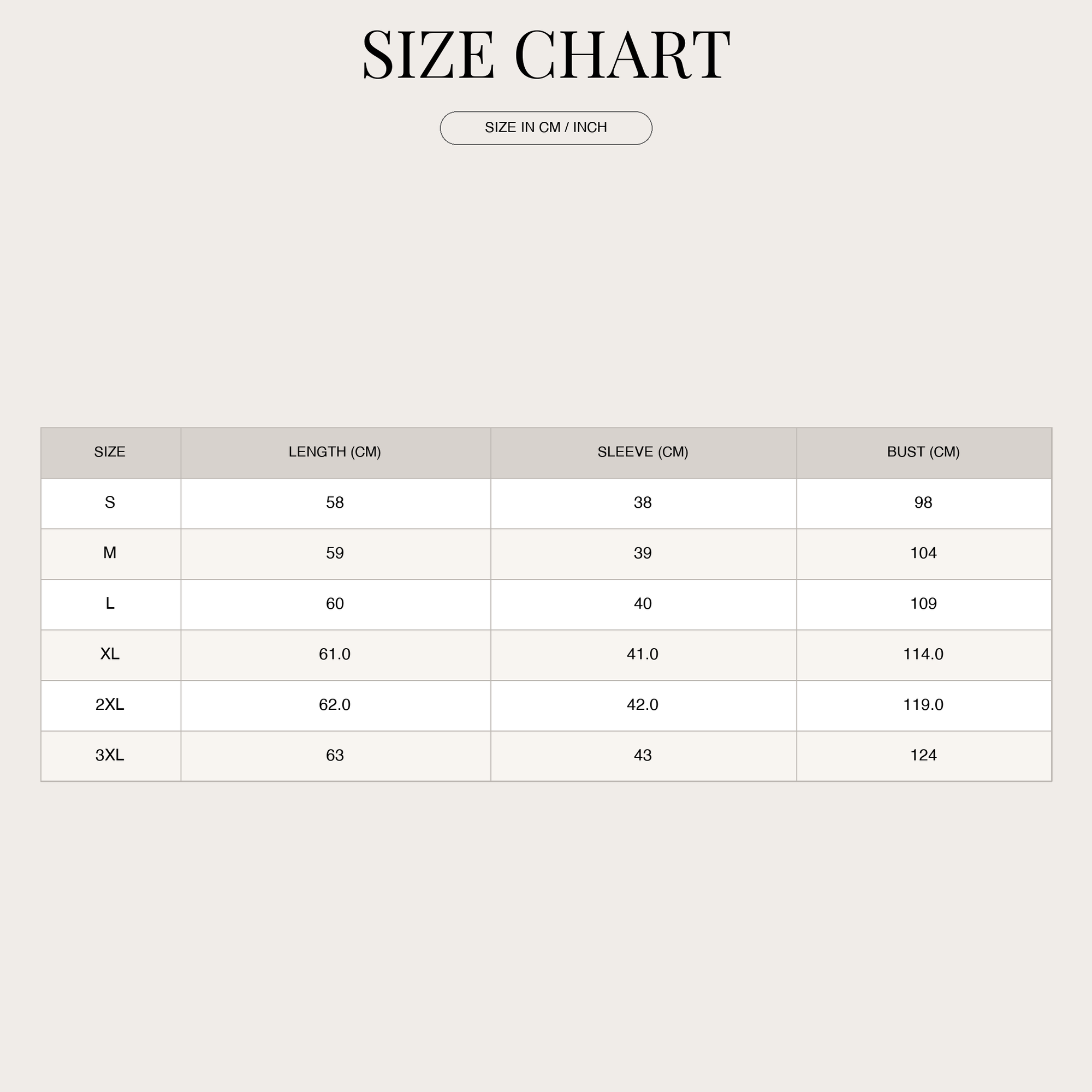The width and height of the screenshot is (1092, 1092).
Task: Click the 3XL size row label
Action: coord(111,756)
